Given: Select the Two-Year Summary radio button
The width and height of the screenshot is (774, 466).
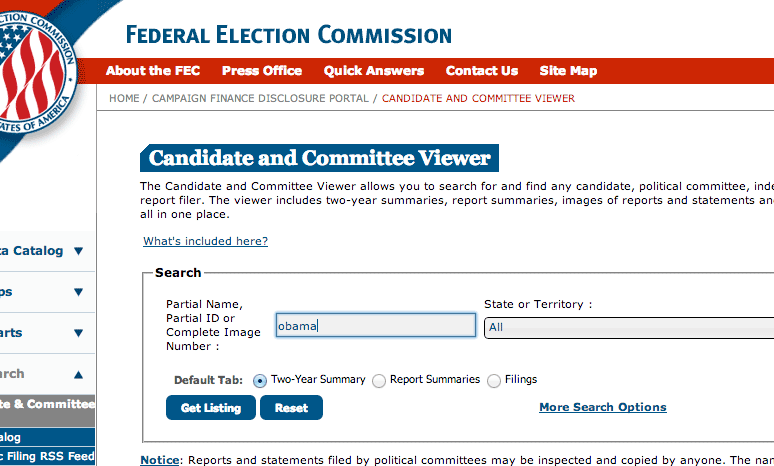Looking at the screenshot, I should [x=260, y=381].
